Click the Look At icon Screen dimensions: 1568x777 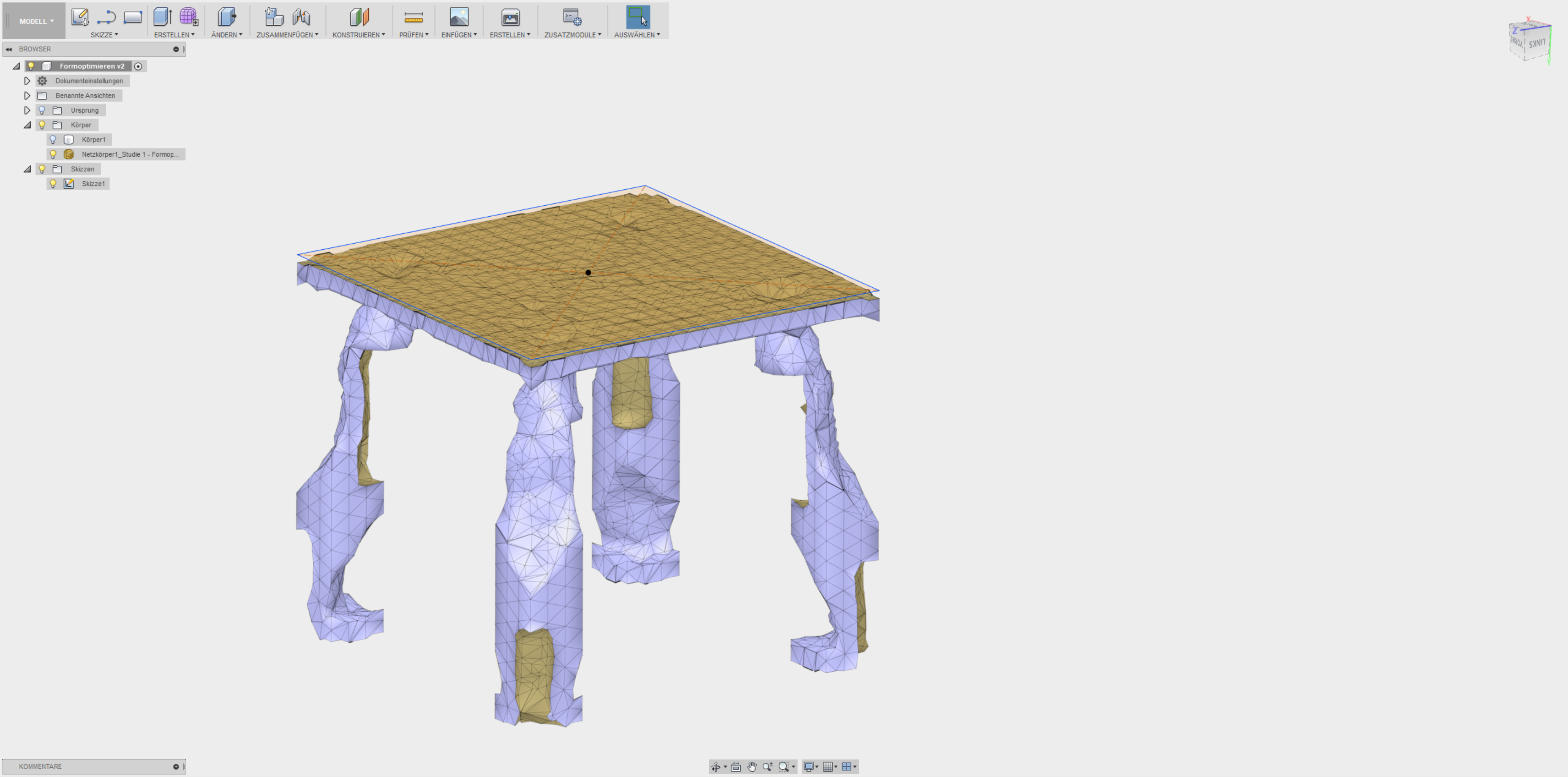pos(736,767)
